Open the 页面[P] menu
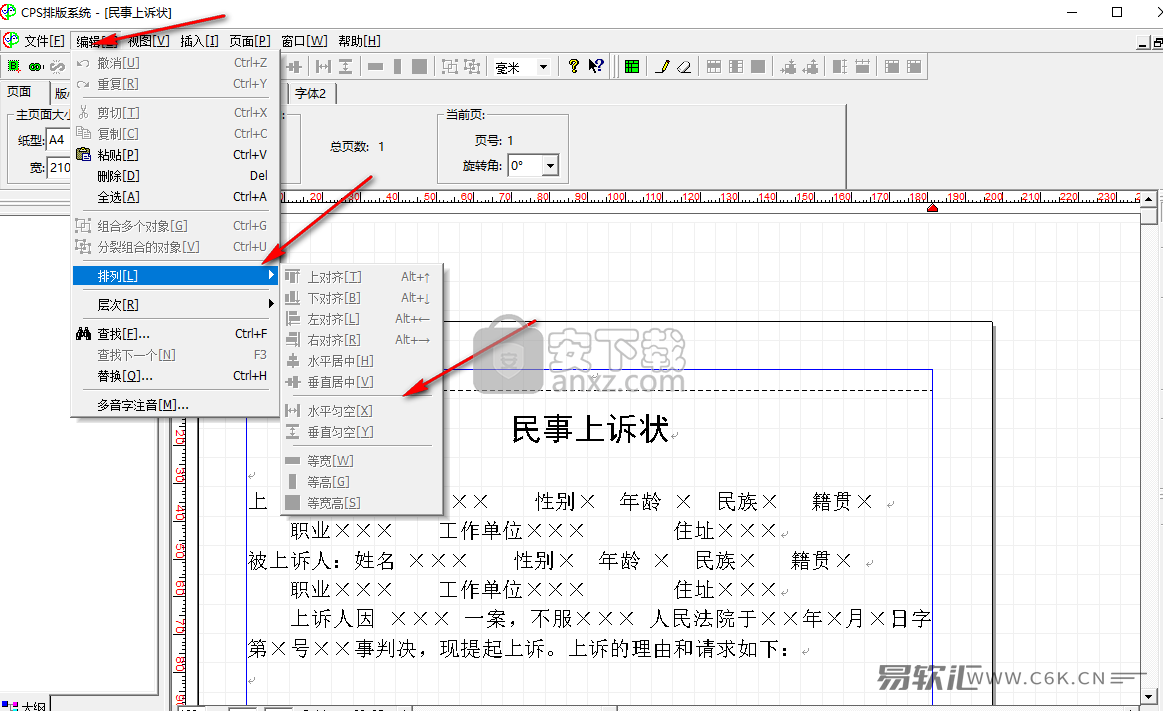1163x711 pixels. (x=250, y=41)
